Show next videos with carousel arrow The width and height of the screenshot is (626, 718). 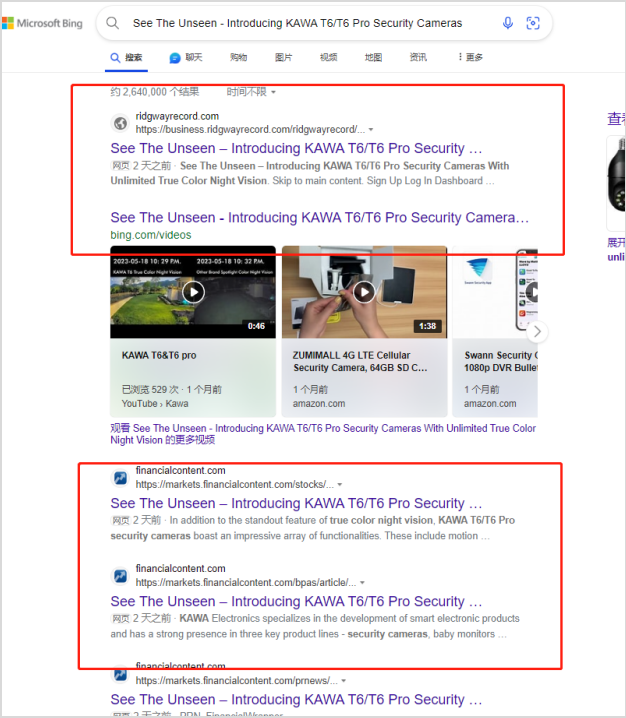[x=538, y=332]
